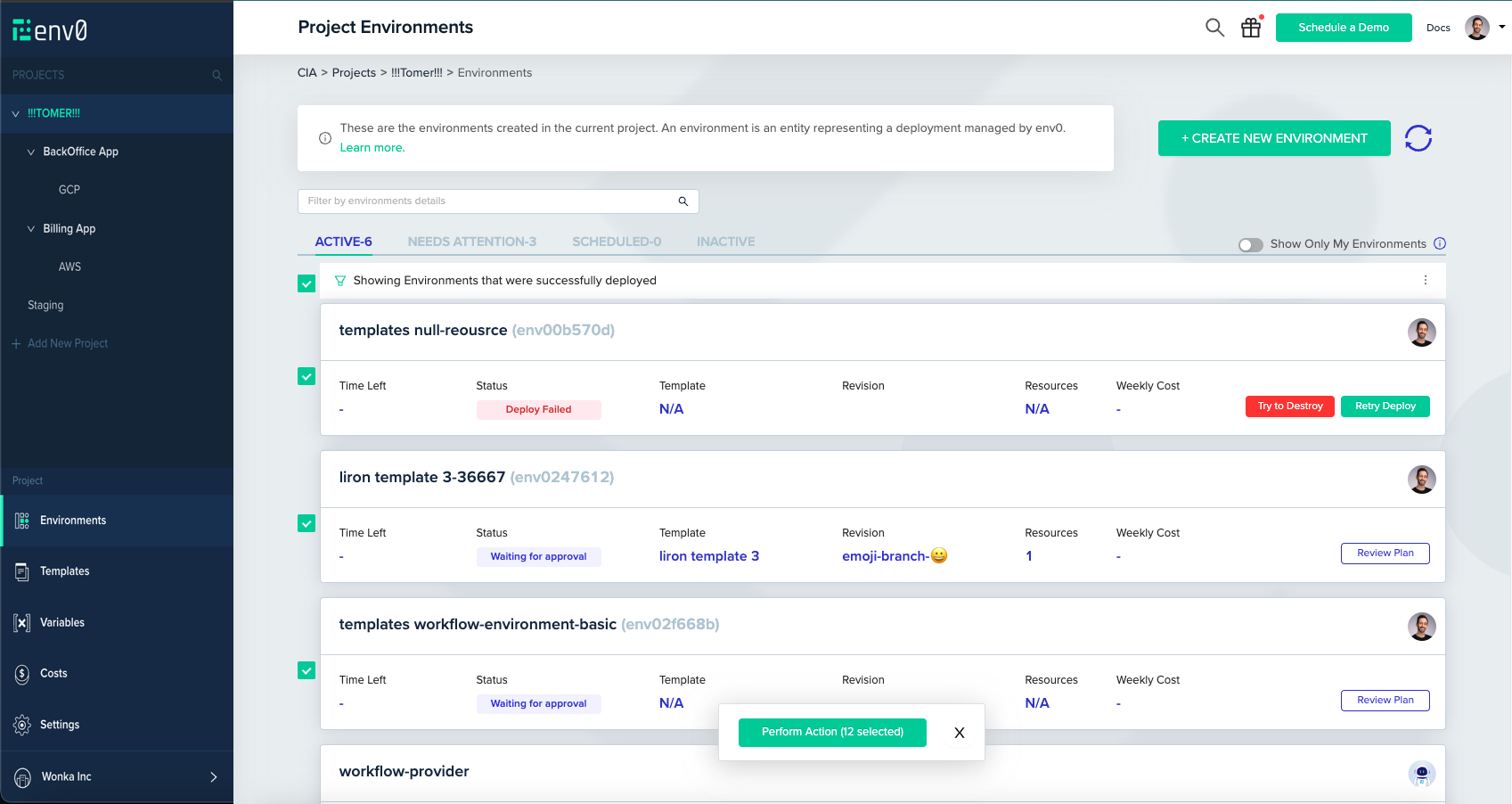Screen dimensions: 1512x804
Task: Open the global search magnifier icon
Action: 1214,28
